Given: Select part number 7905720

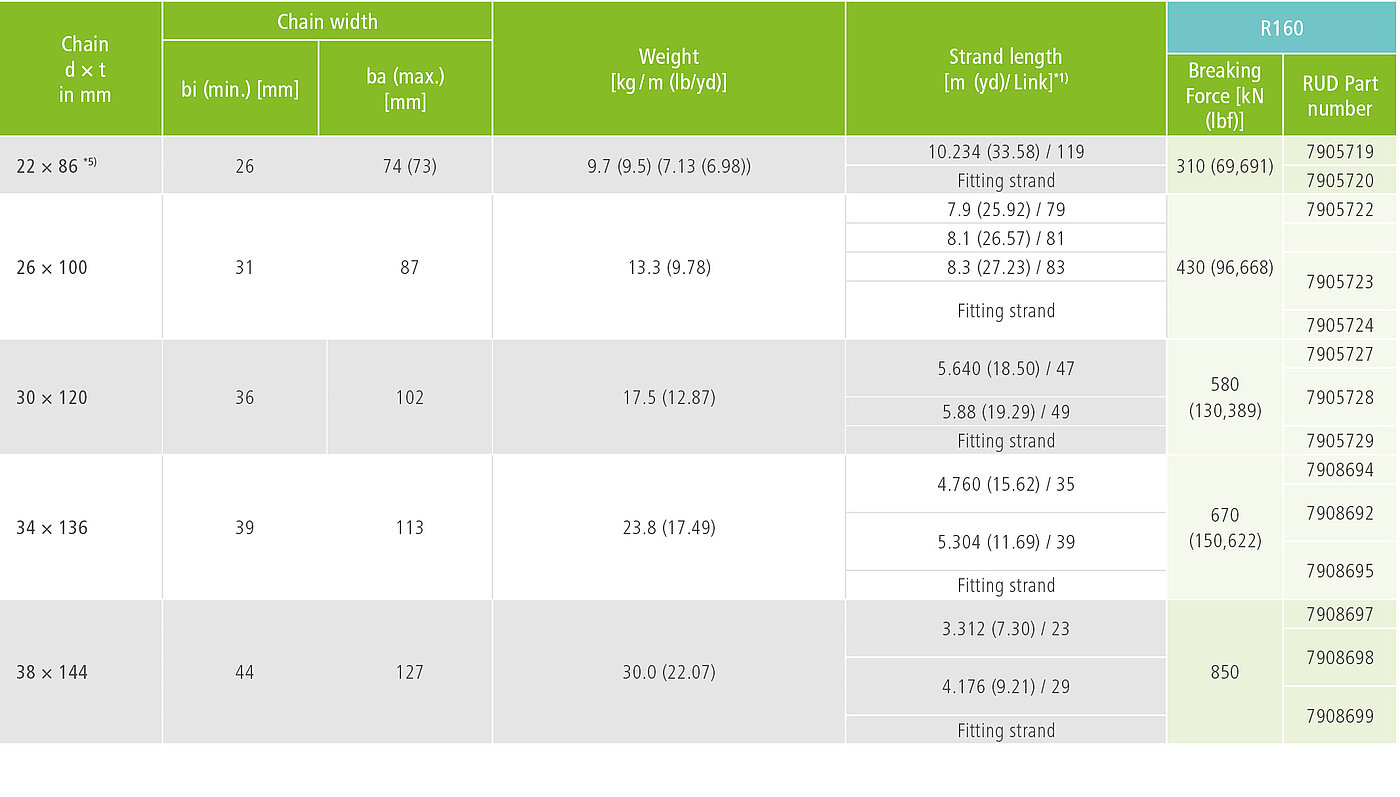Looking at the screenshot, I should coord(1340,180).
